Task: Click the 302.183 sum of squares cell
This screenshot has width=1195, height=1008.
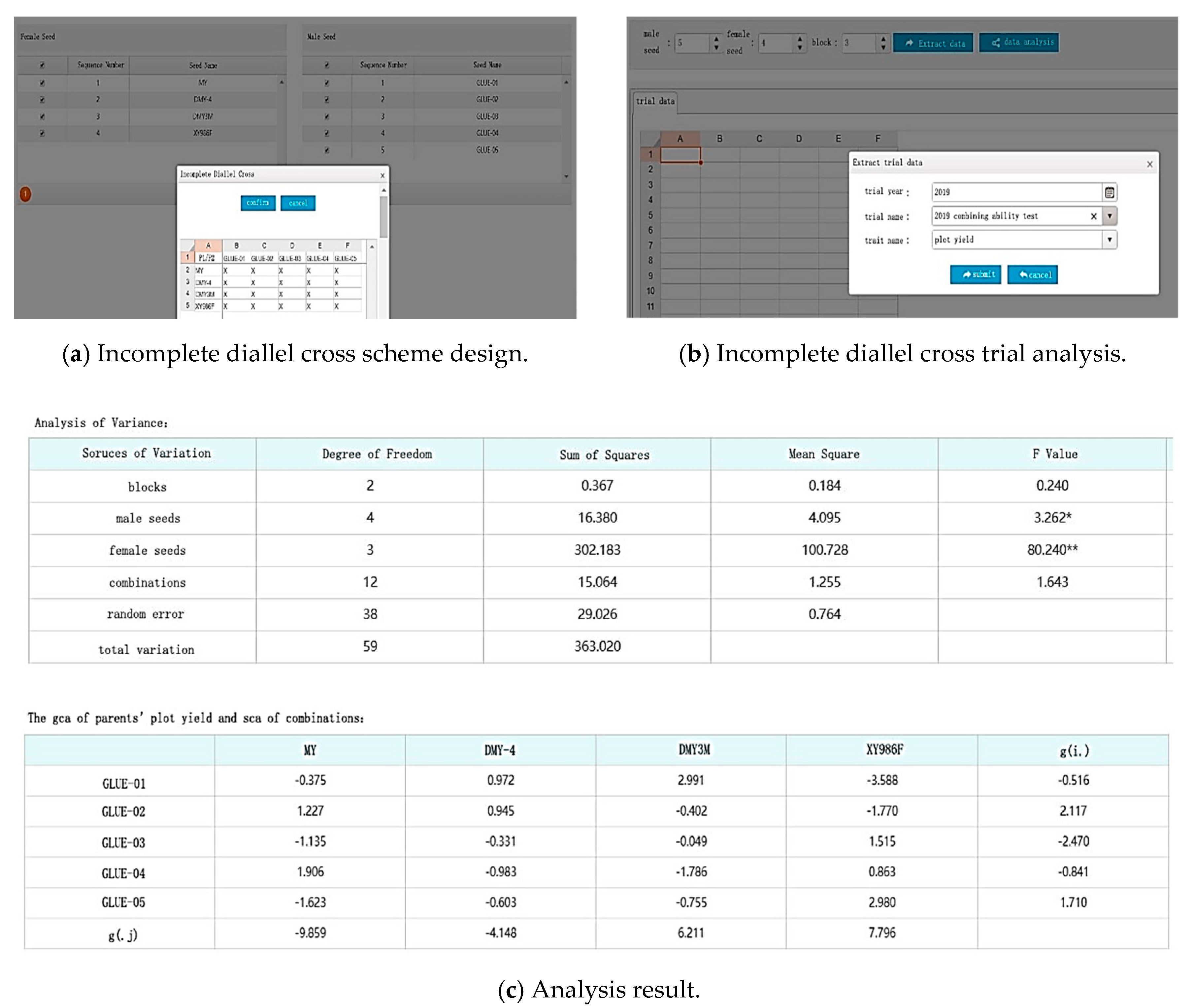Action: tap(597, 550)
